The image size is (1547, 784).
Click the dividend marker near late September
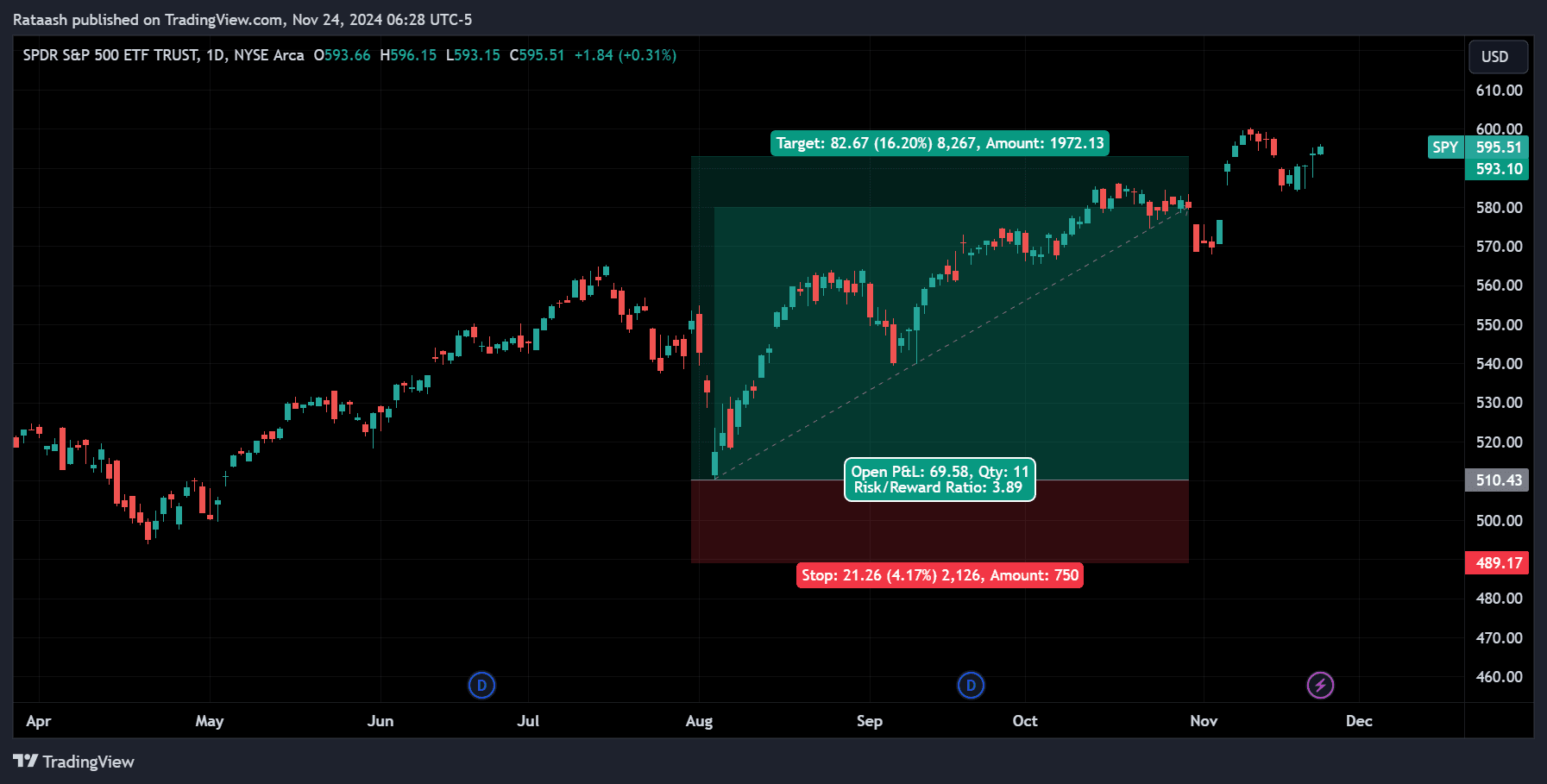971,686
